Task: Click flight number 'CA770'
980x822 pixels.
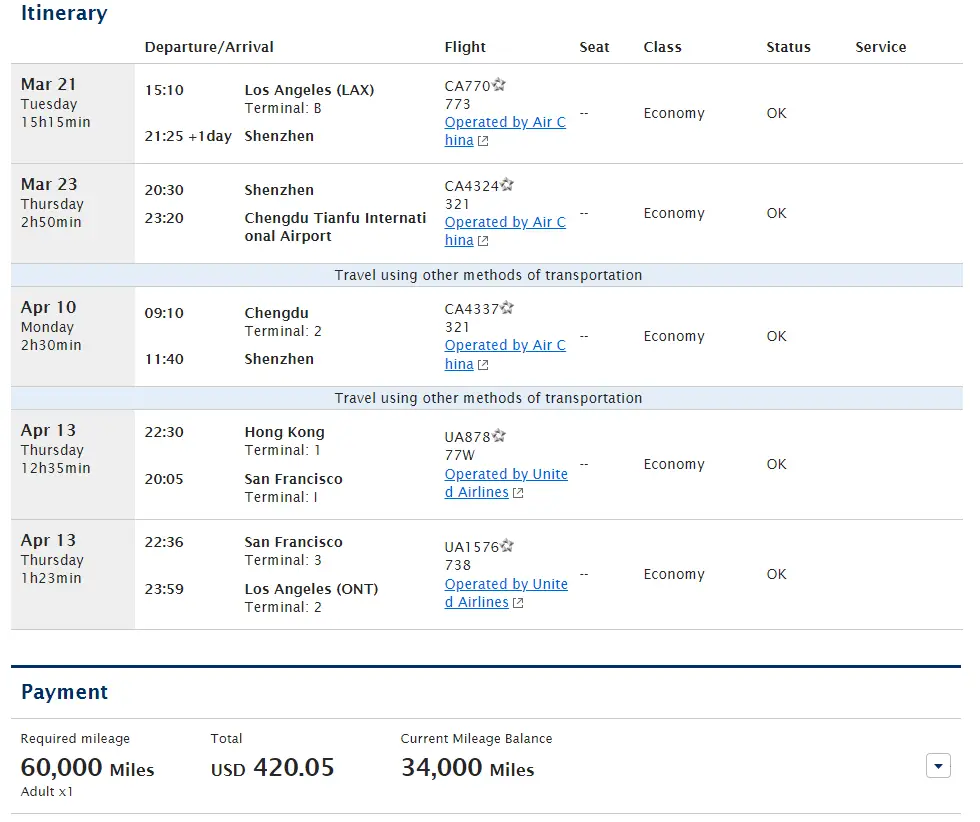Action: click(468, 86)
